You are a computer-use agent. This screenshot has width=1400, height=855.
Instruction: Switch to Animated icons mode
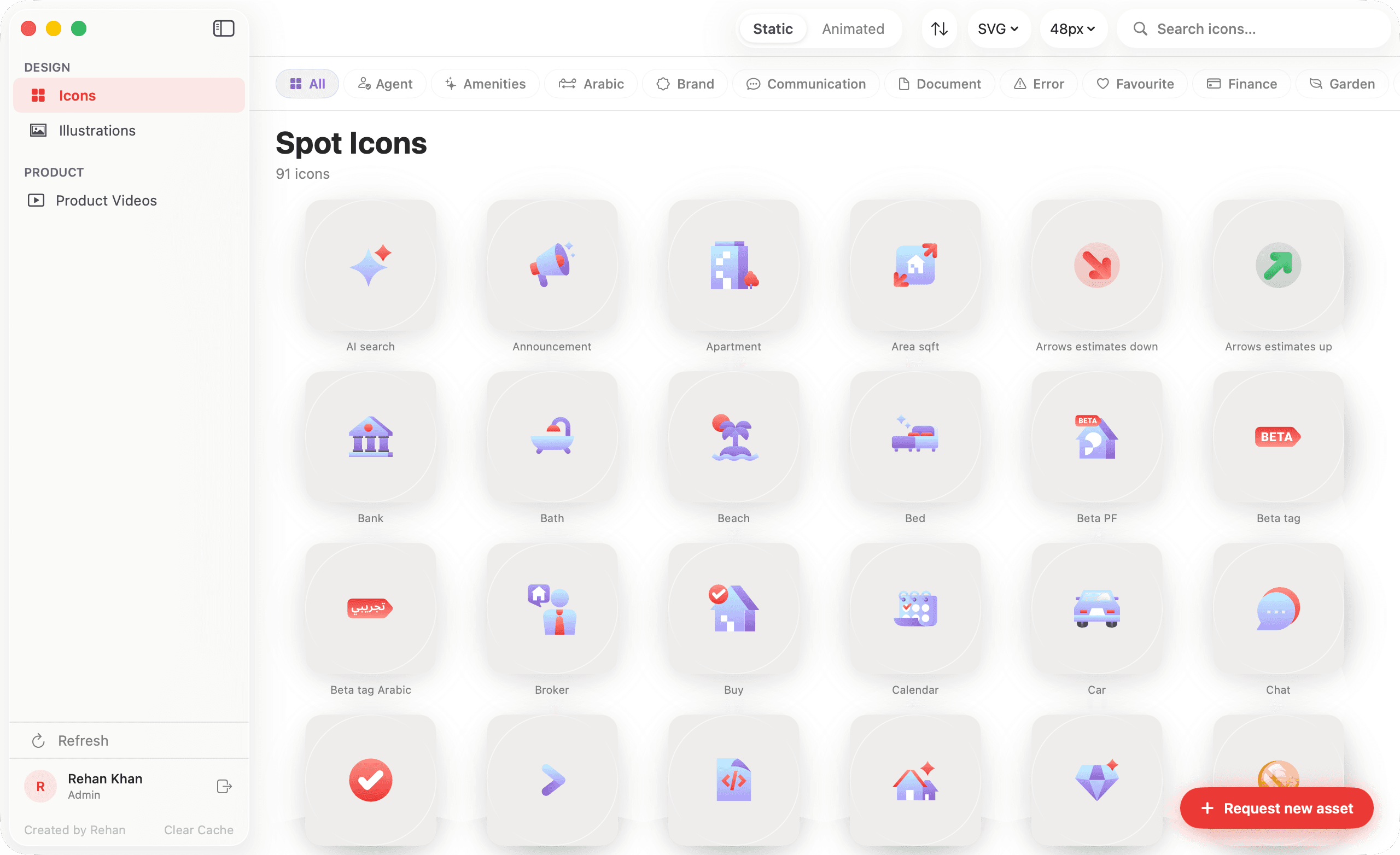click(853, 28)
